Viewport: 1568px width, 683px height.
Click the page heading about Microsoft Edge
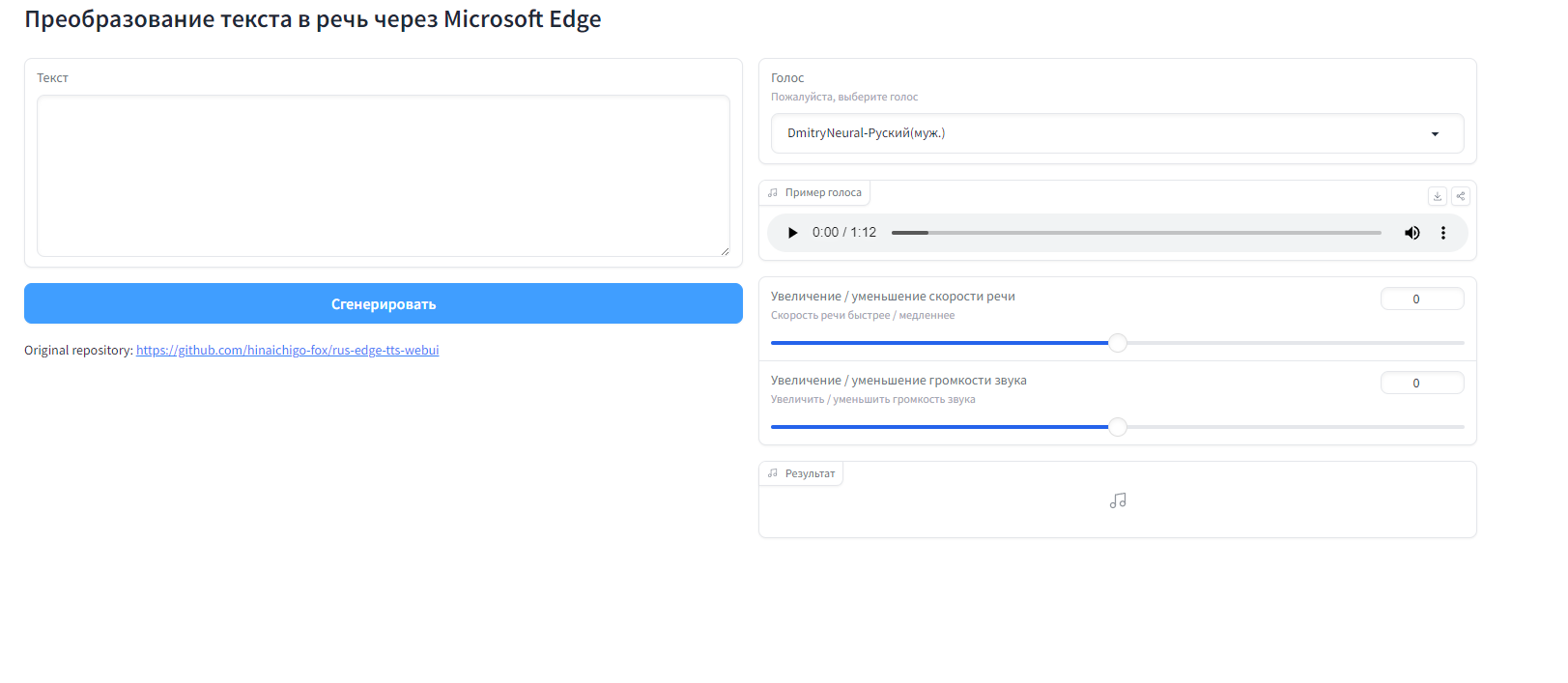point(313,19)
